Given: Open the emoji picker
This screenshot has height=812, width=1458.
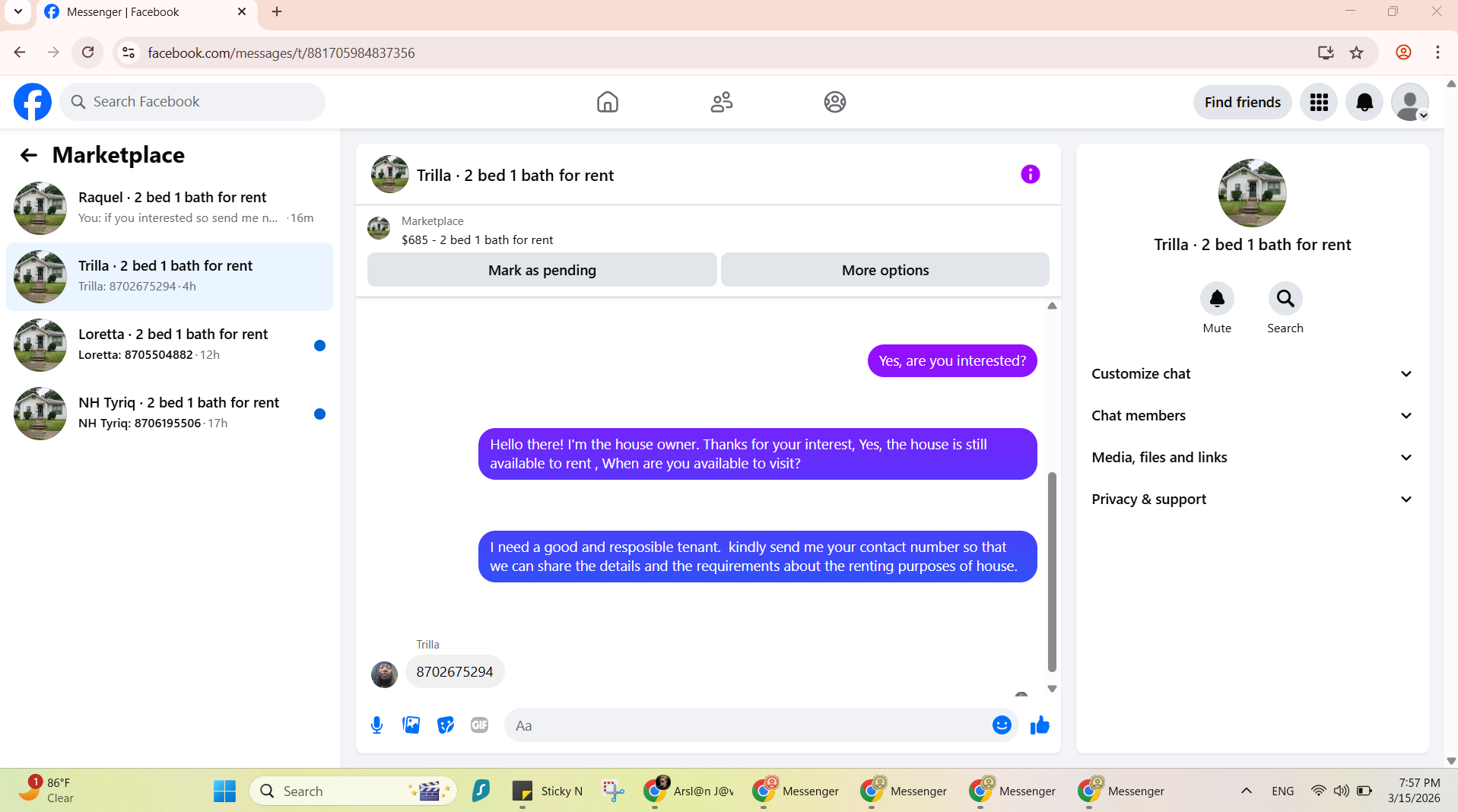Looking at the screenshot, I should tap(1002, 725).
